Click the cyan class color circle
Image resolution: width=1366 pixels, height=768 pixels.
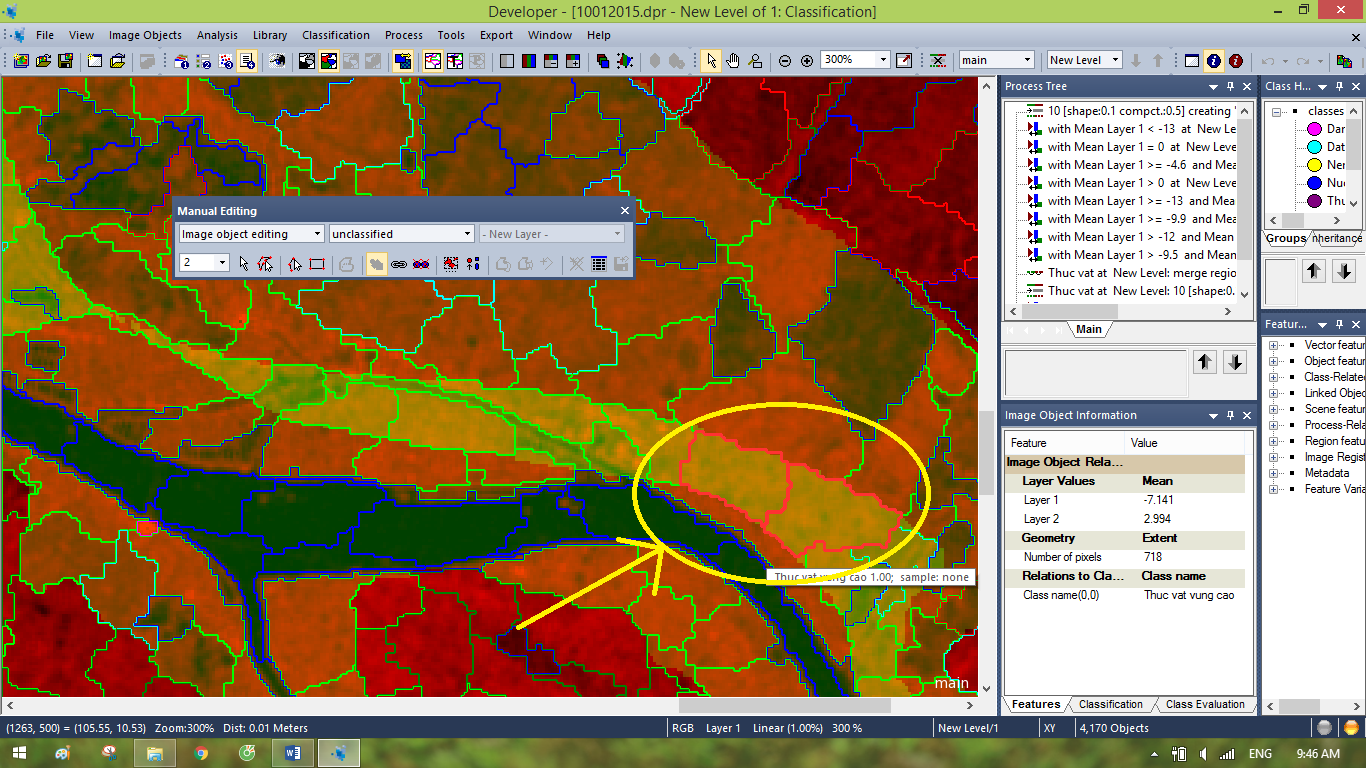click(1314, 147)
